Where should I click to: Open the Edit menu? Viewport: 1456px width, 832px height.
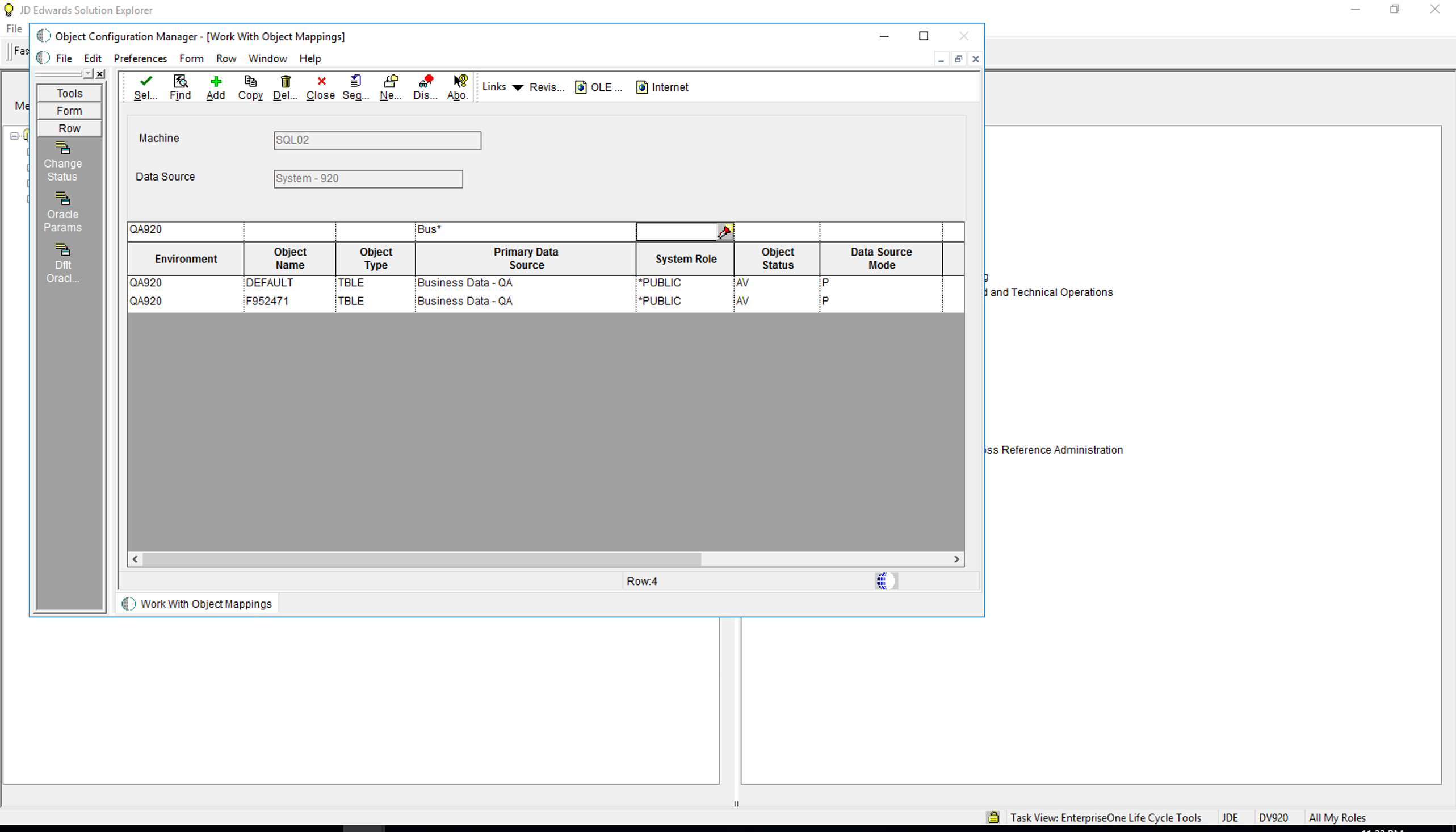point(93,58)
